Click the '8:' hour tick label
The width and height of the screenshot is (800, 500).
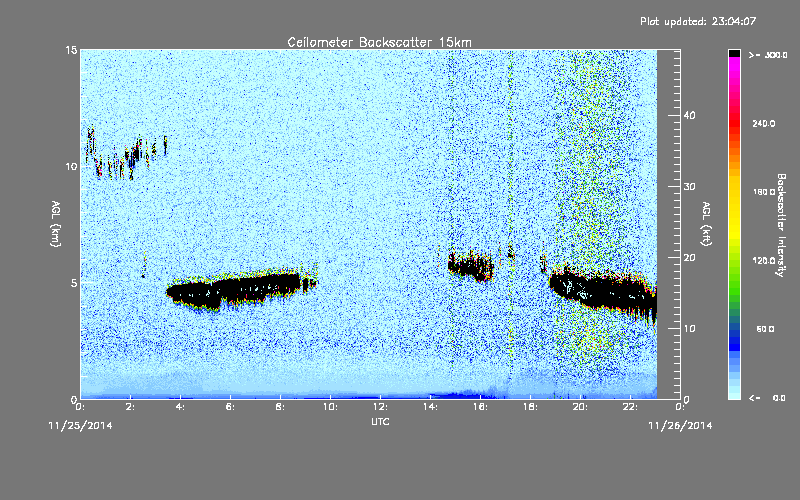(x=281, y=407)
